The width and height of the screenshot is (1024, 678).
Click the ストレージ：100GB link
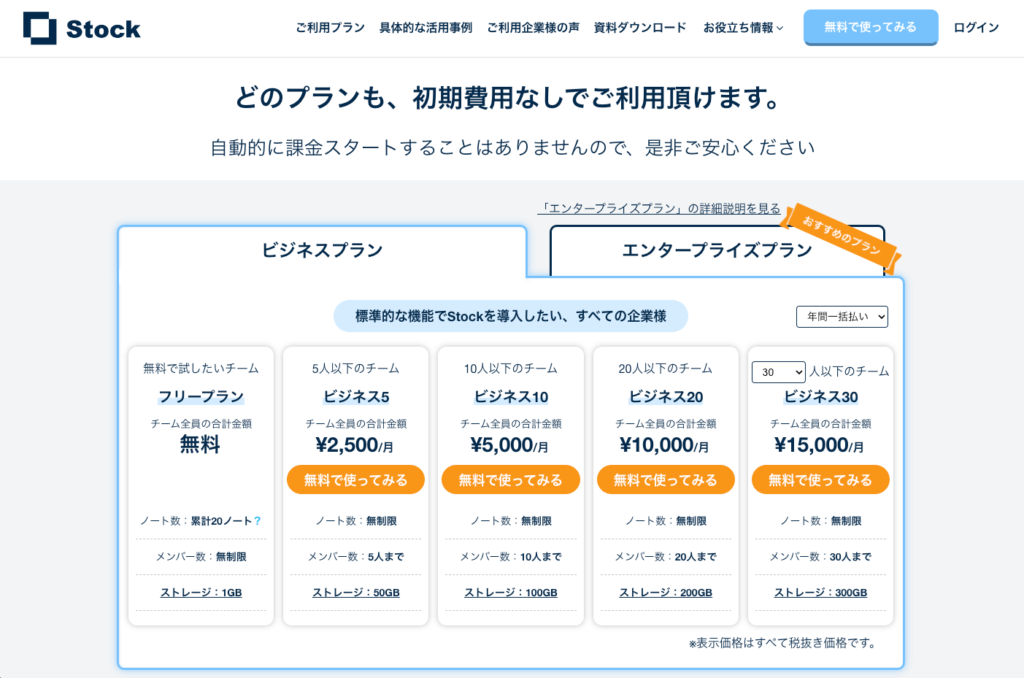click(511, 593)
